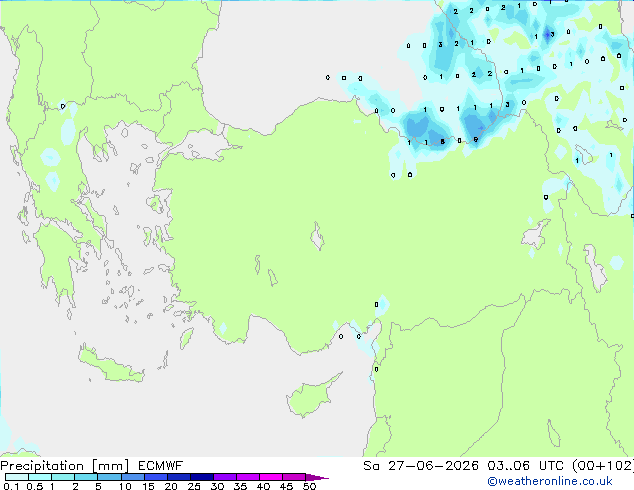
Task: Pick the 45–50 mm legend color box
Action: pyautogui.click(x=294, y=477)
